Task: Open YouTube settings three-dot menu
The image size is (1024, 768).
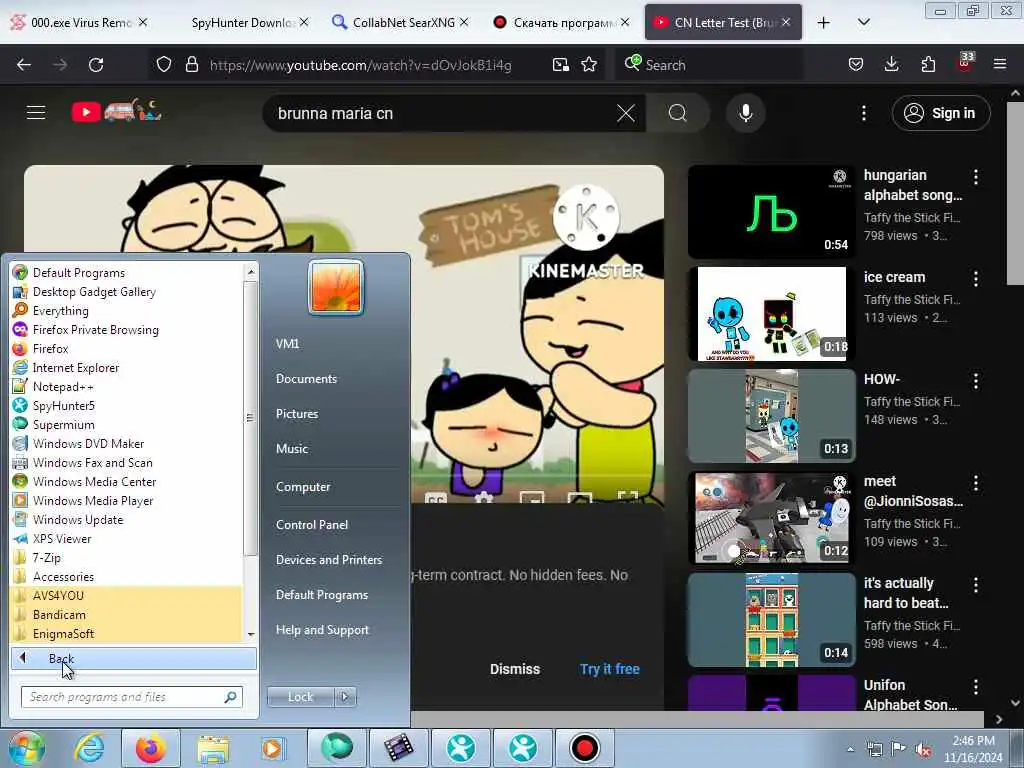Action: (863, 114)
